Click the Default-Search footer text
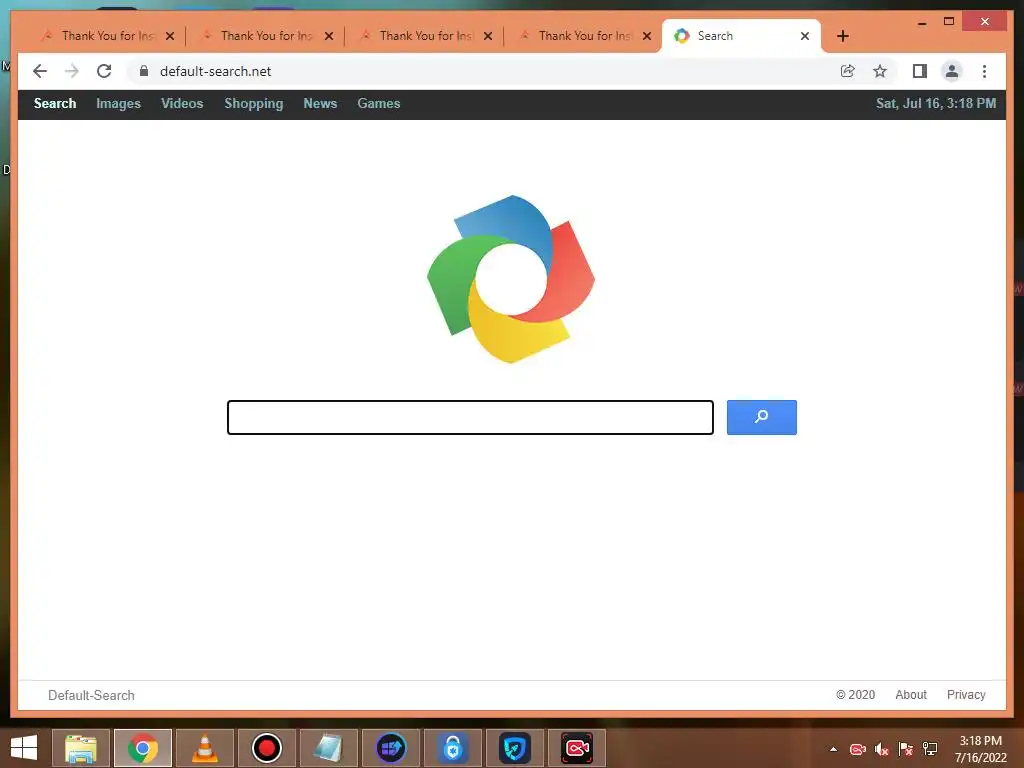Viewport: 1024px width, 768px height. [91, 695]
